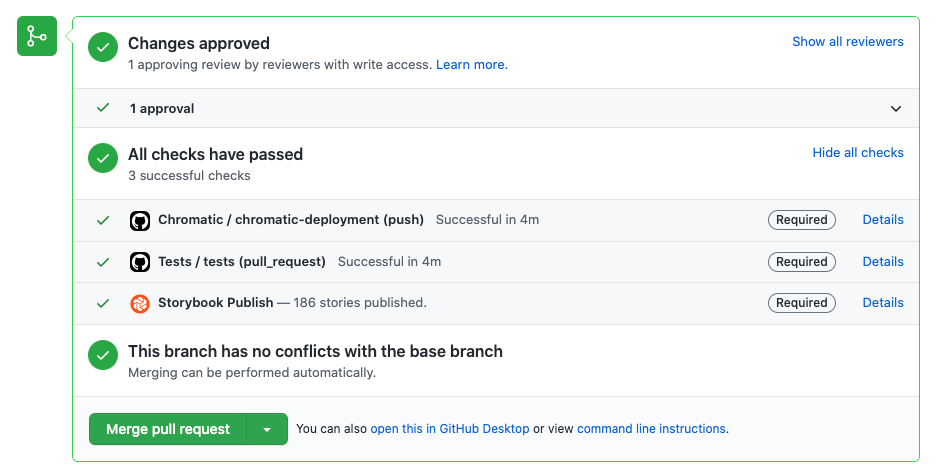
Task: Click green checkmark circle beside no conflicts message
Action: (103, 355)
